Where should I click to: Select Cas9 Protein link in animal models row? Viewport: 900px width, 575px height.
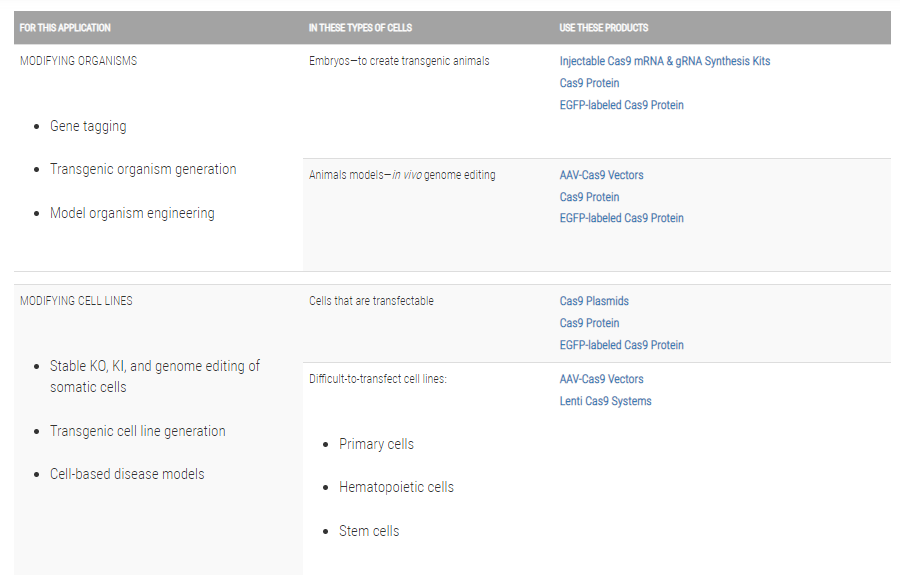589,197
